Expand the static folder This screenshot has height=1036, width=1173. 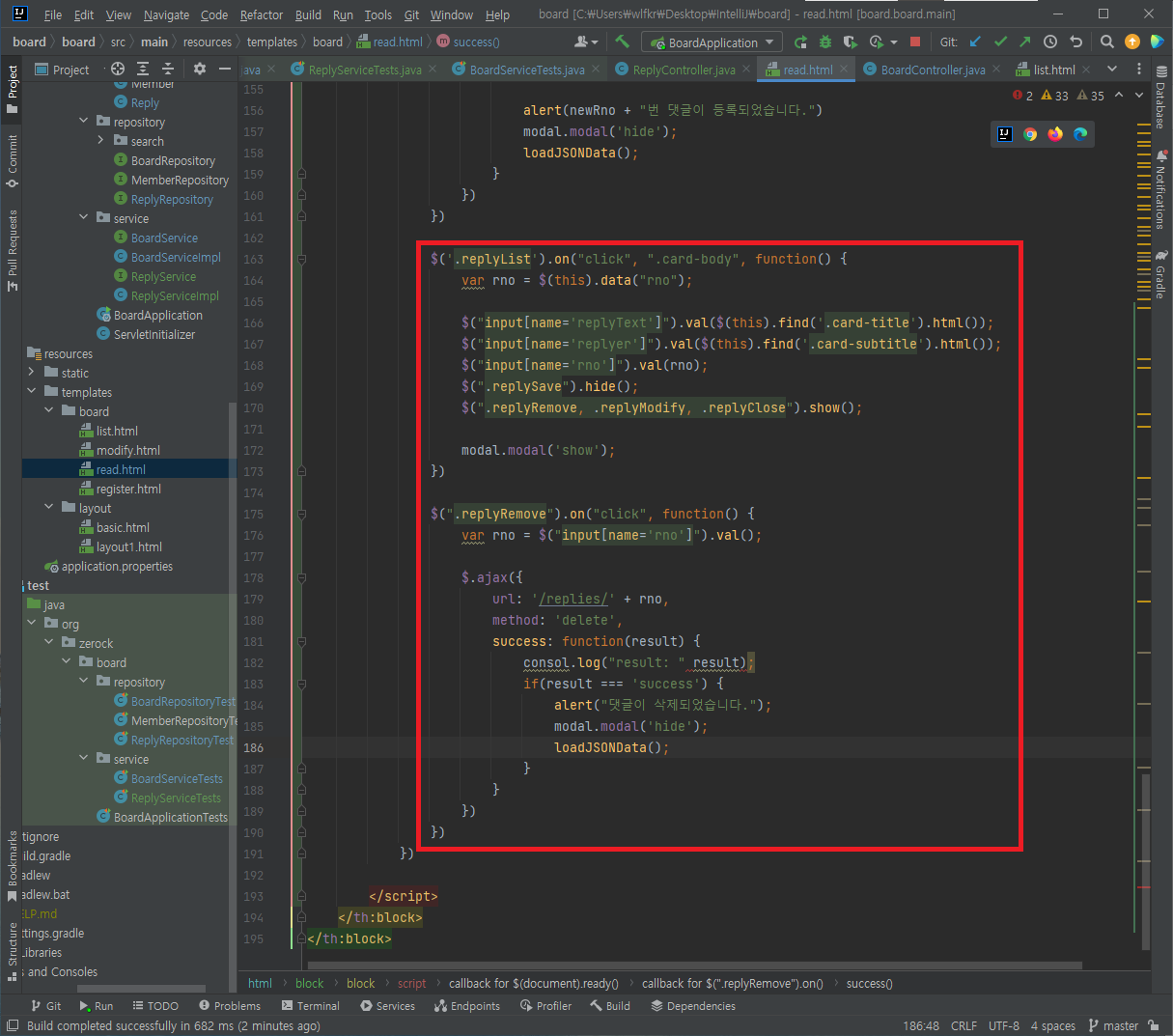[31, 373]
